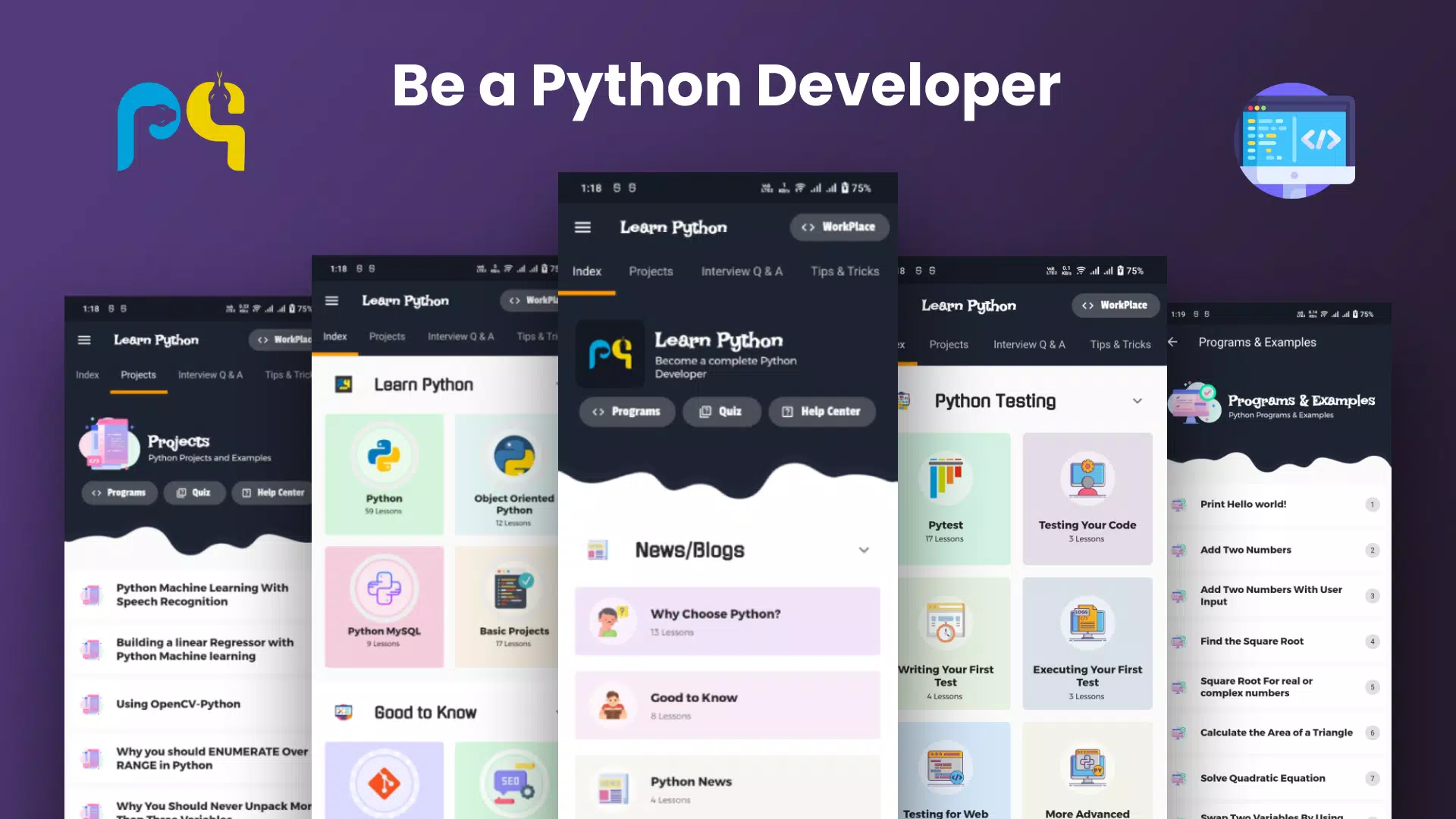
Task: Collapse Python Testing section chevron
Action: (1137, 400)
